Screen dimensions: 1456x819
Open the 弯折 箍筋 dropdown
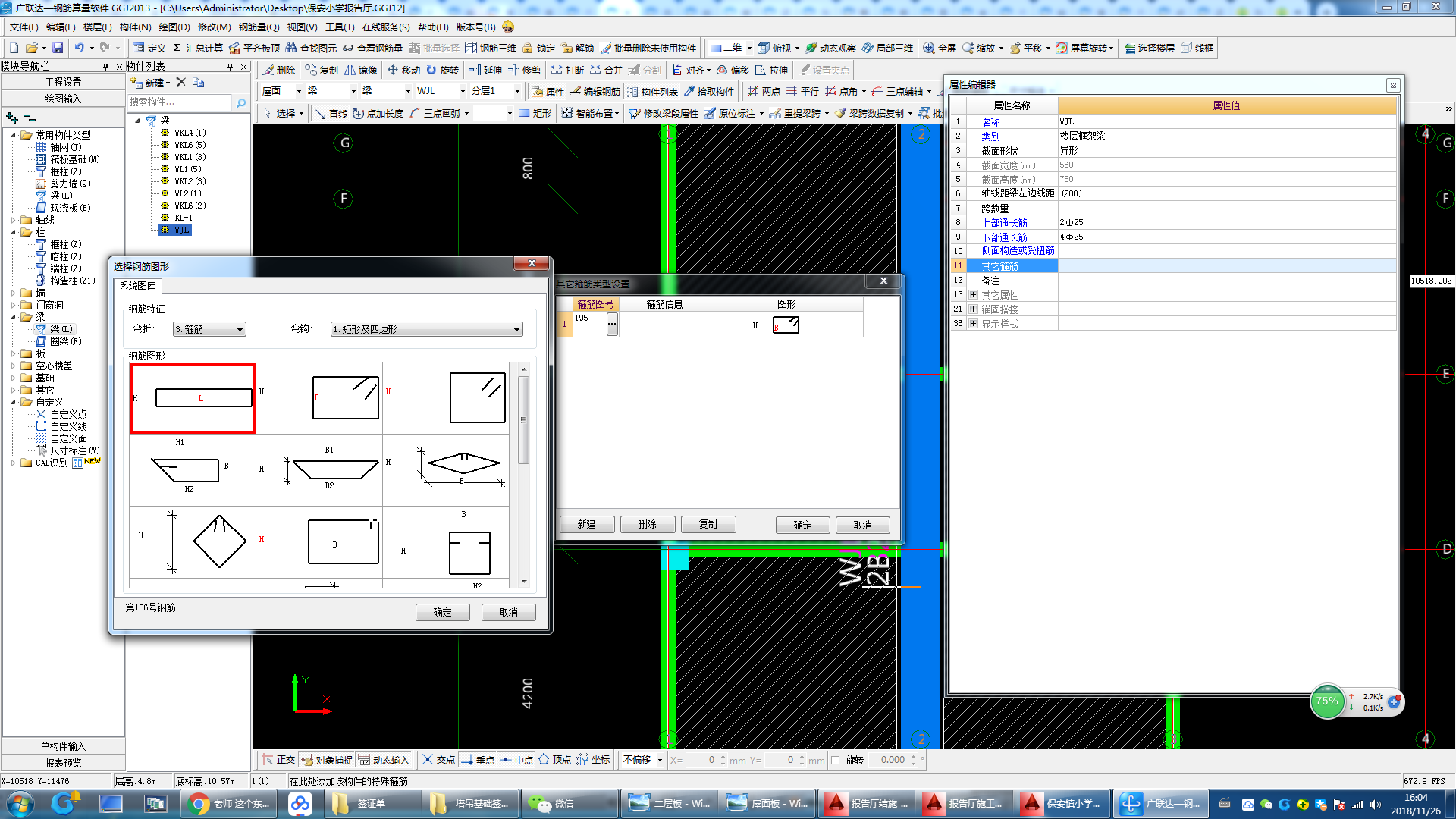tap(209, 329)
